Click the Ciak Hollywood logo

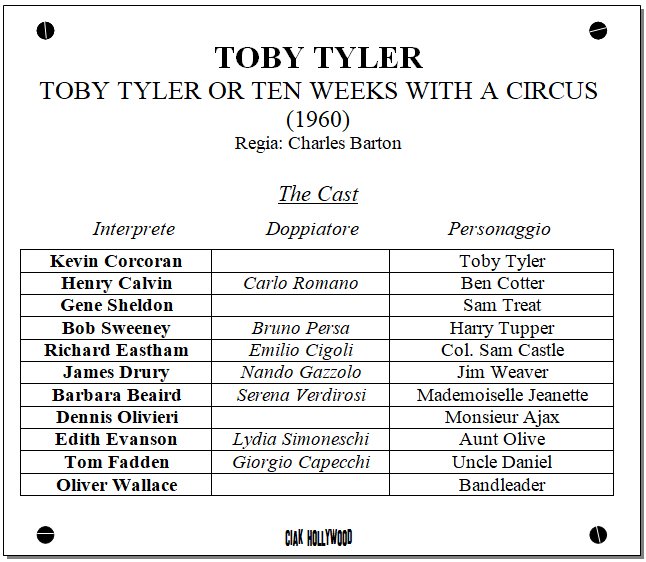(x=318, y=538)
